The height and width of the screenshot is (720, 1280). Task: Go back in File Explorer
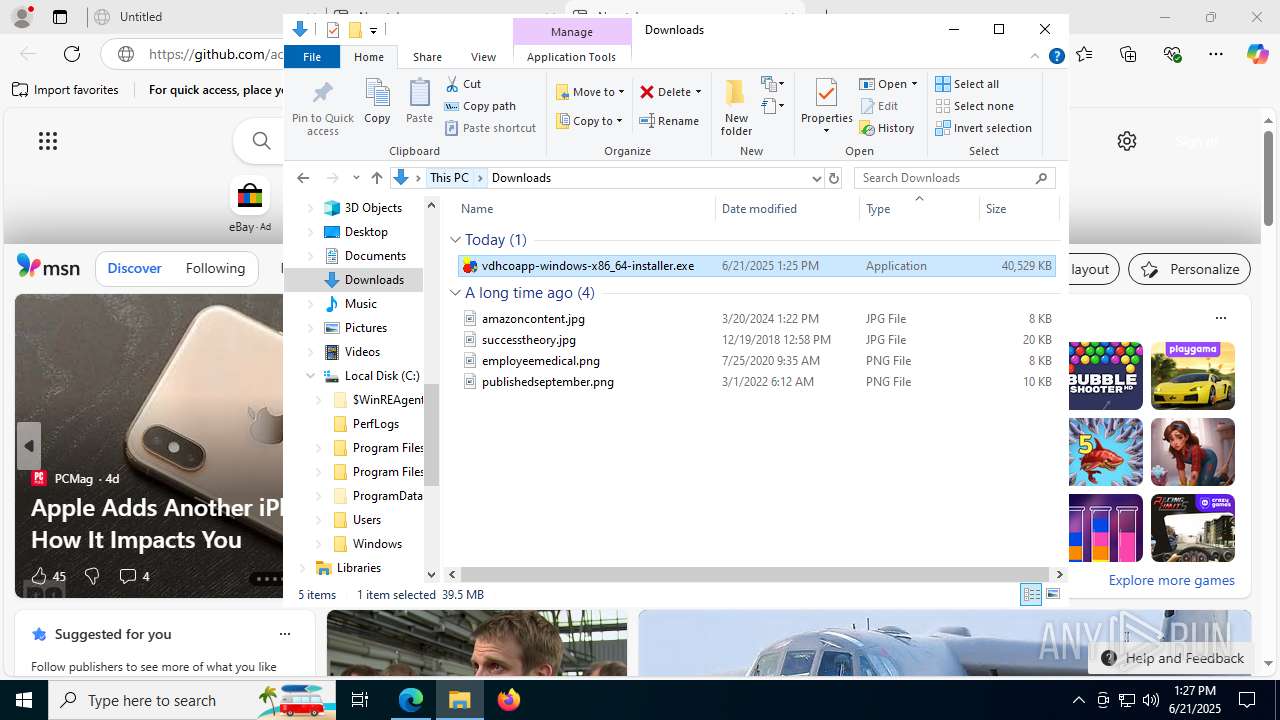tap(303, 178)
